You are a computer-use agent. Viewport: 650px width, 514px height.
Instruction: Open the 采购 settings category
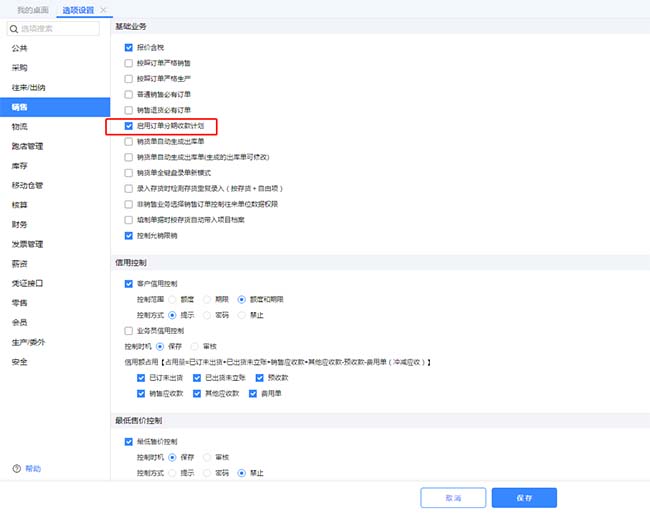click(20, 67)
